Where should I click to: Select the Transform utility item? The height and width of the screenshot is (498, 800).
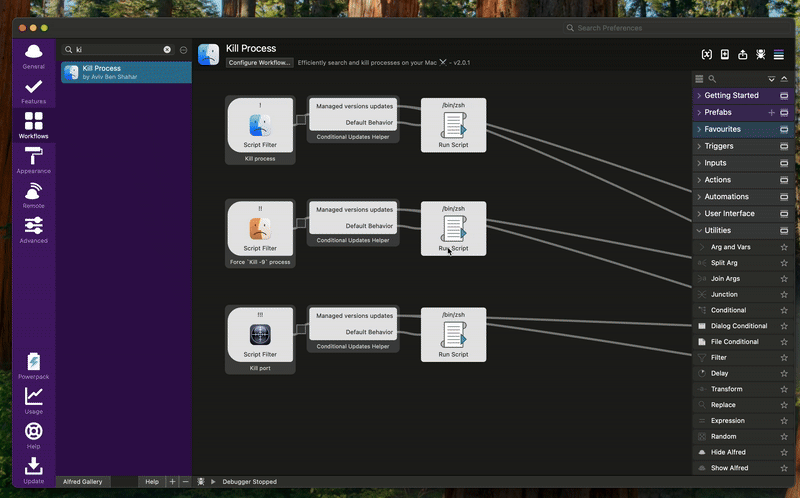tap(743, 389)
